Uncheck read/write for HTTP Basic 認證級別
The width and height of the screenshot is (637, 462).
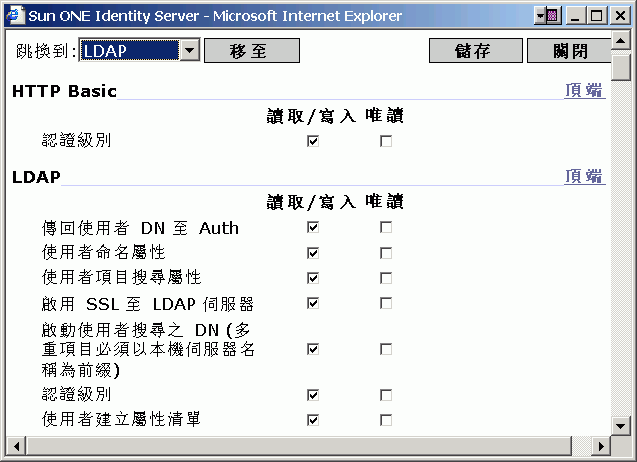pos(313,141)
